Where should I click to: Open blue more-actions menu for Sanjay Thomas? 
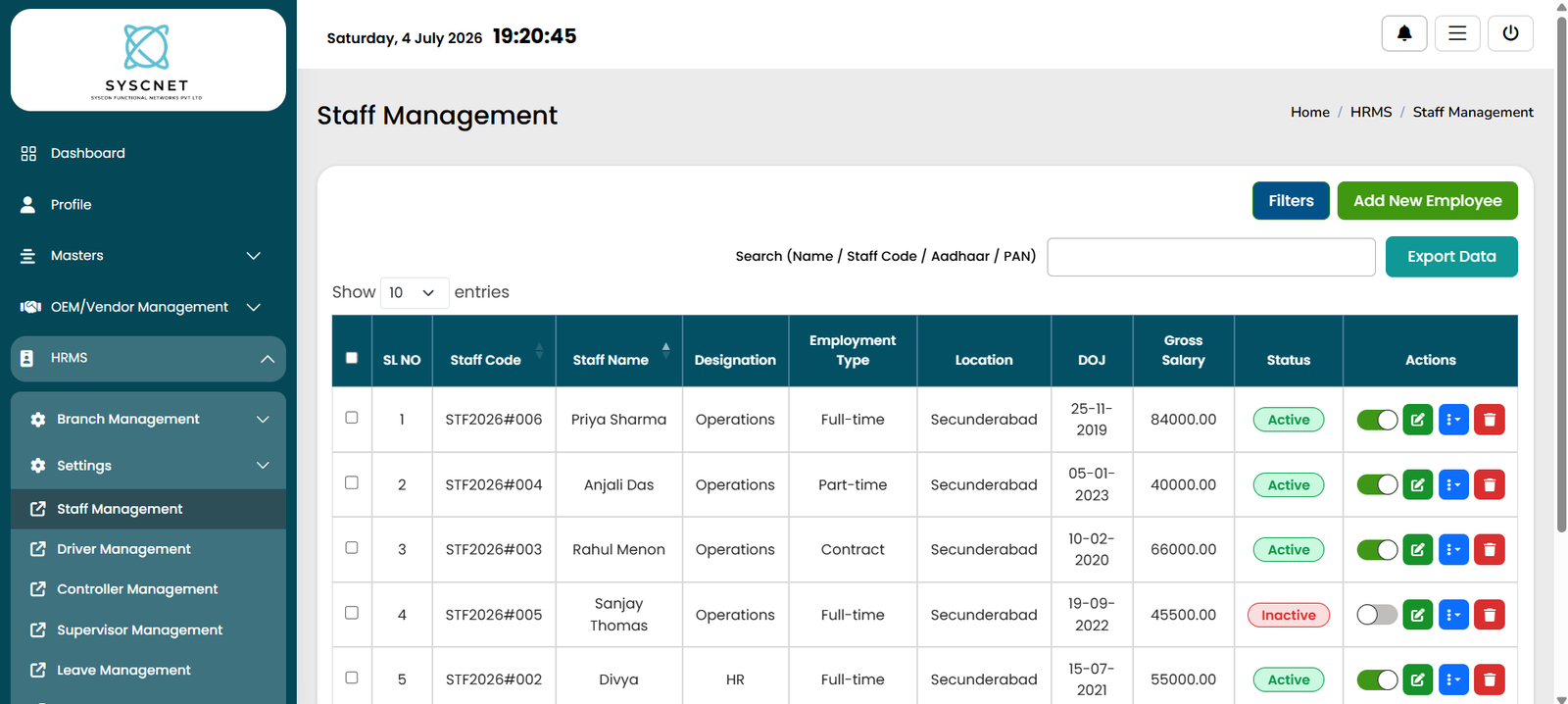pos(1453,615)
